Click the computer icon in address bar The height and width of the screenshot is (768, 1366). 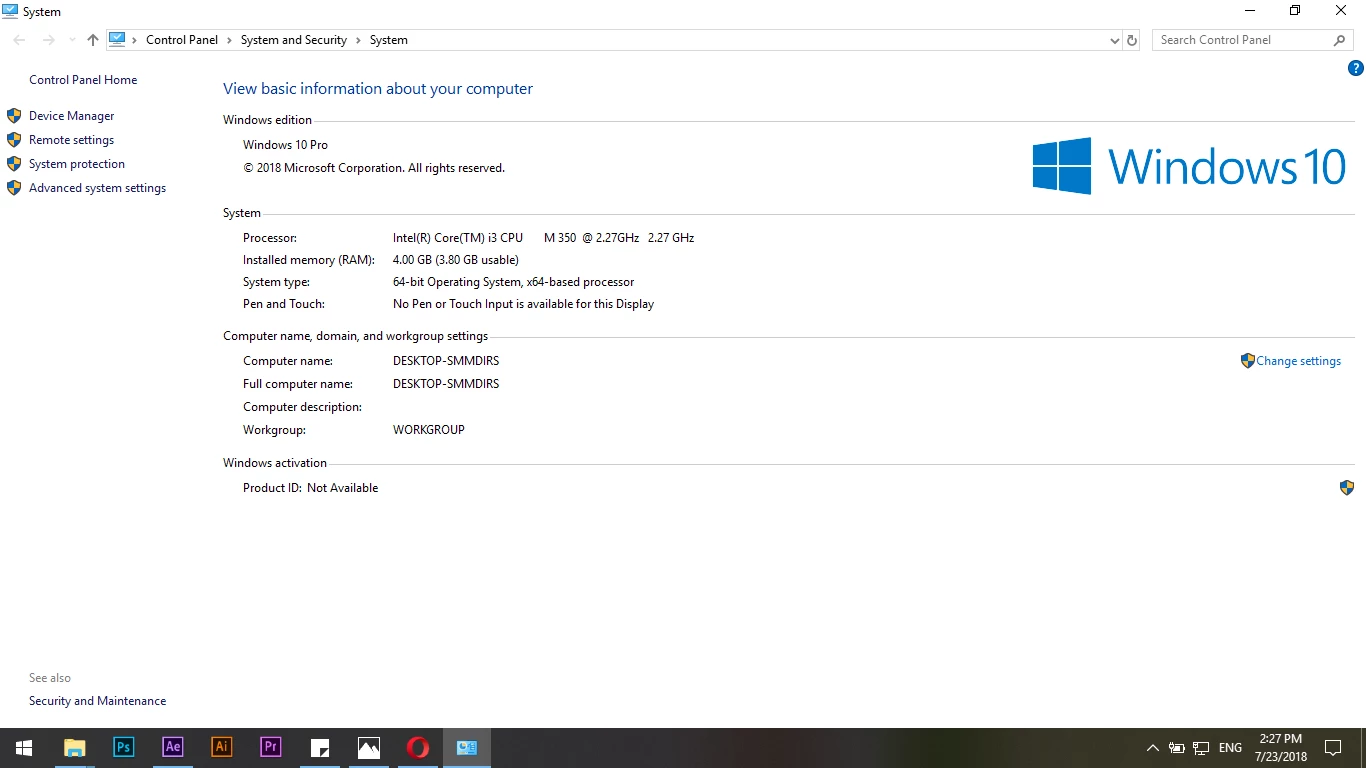point(118,40)
